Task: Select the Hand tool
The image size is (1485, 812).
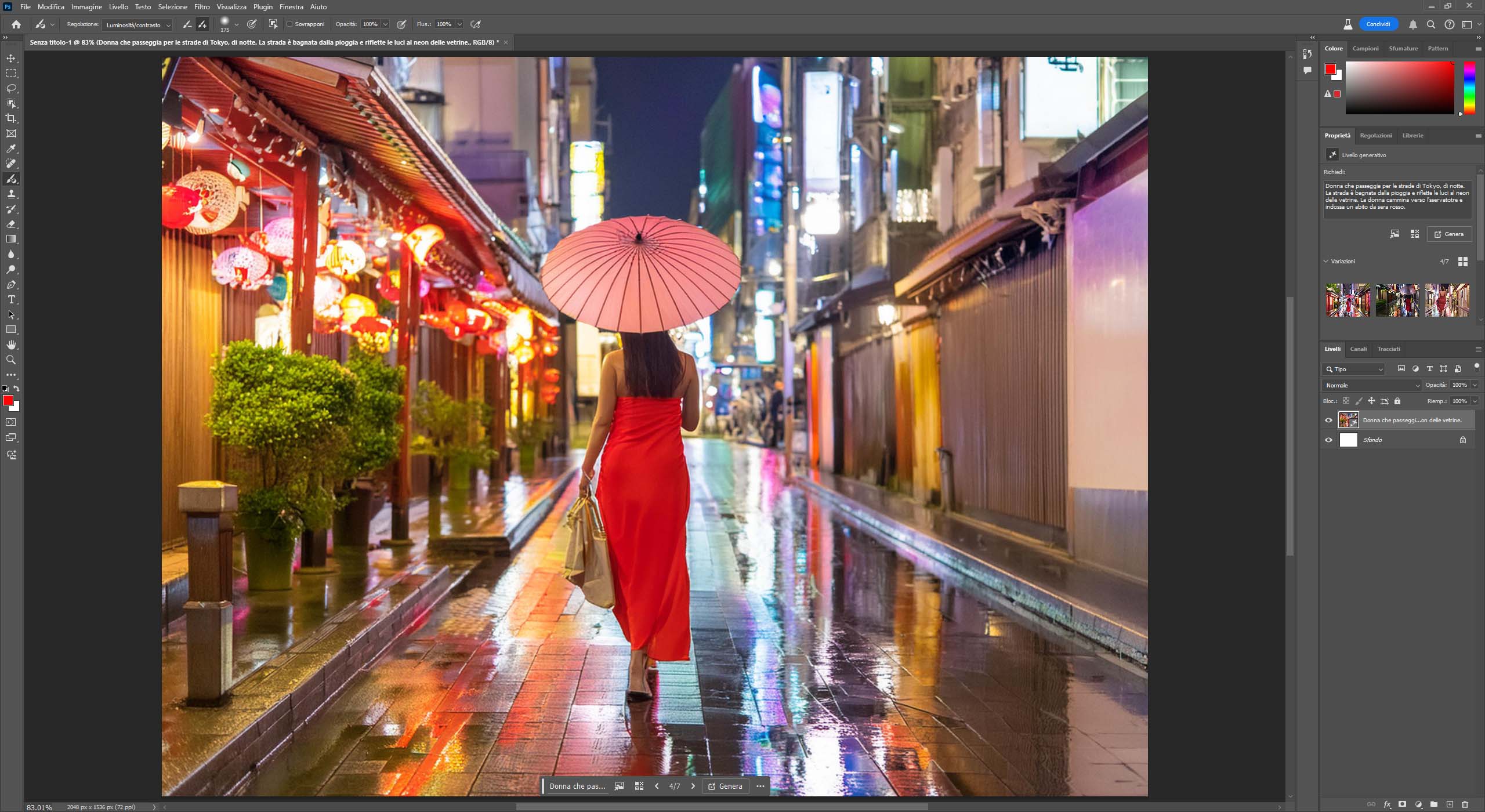Action: [x=11, y=345]
